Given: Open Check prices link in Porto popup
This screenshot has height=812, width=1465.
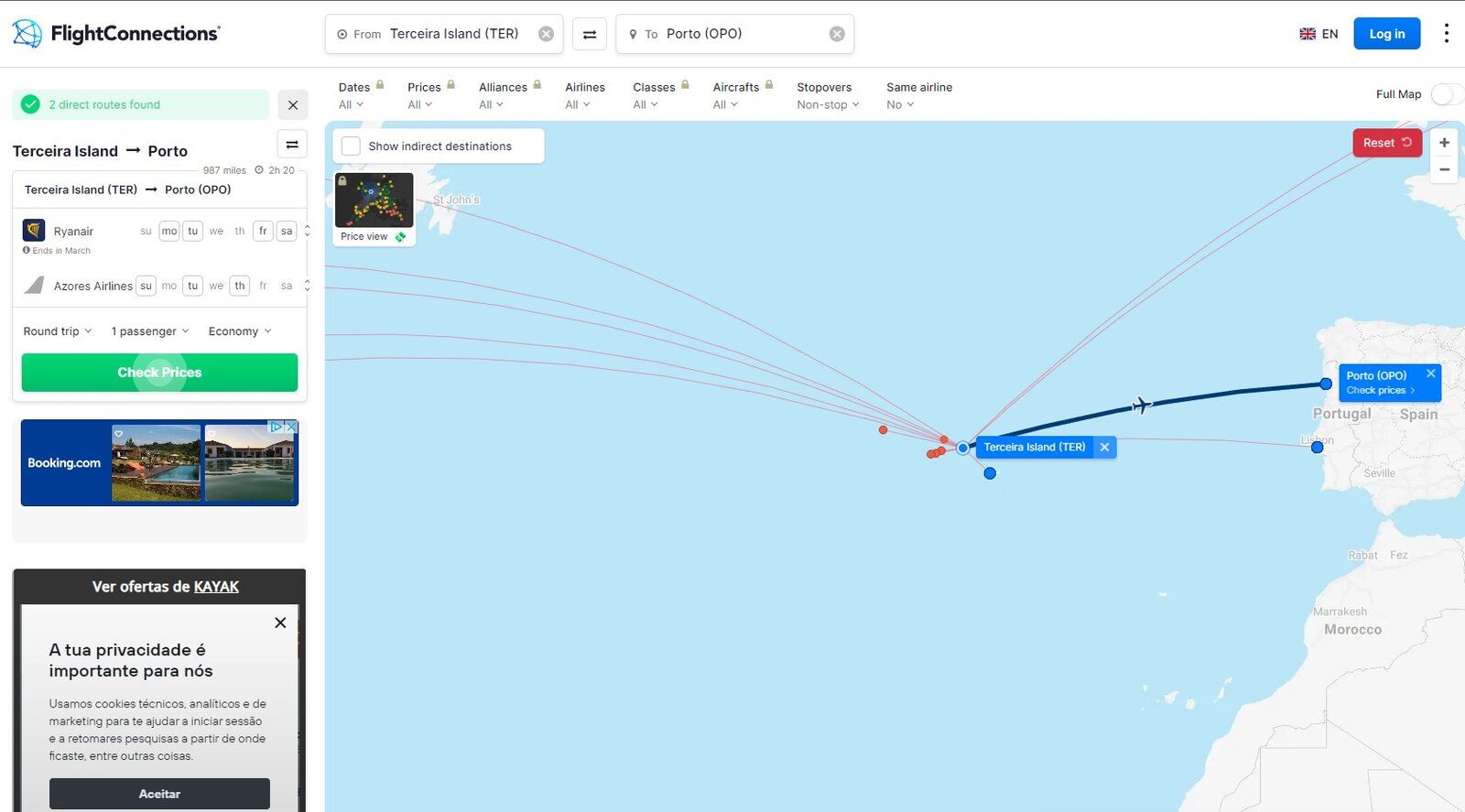Looking at the screenshot, I should (x=1380, y=391).
